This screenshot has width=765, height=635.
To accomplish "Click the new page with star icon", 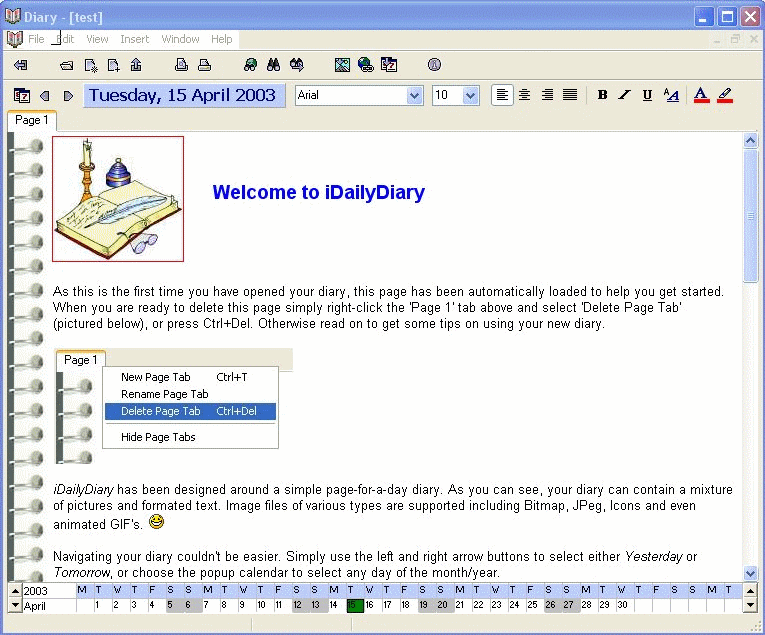I will [91, 65].
